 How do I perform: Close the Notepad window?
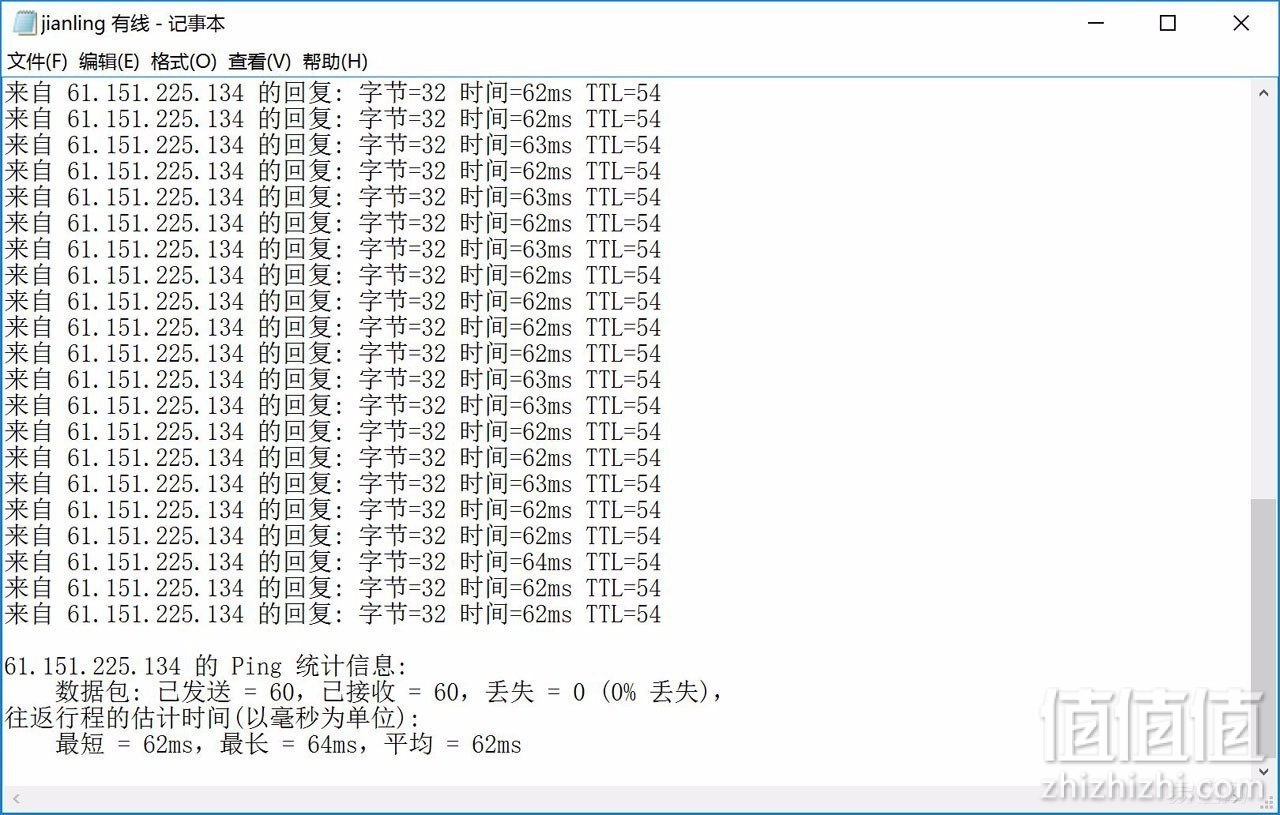pos(1241,23)
